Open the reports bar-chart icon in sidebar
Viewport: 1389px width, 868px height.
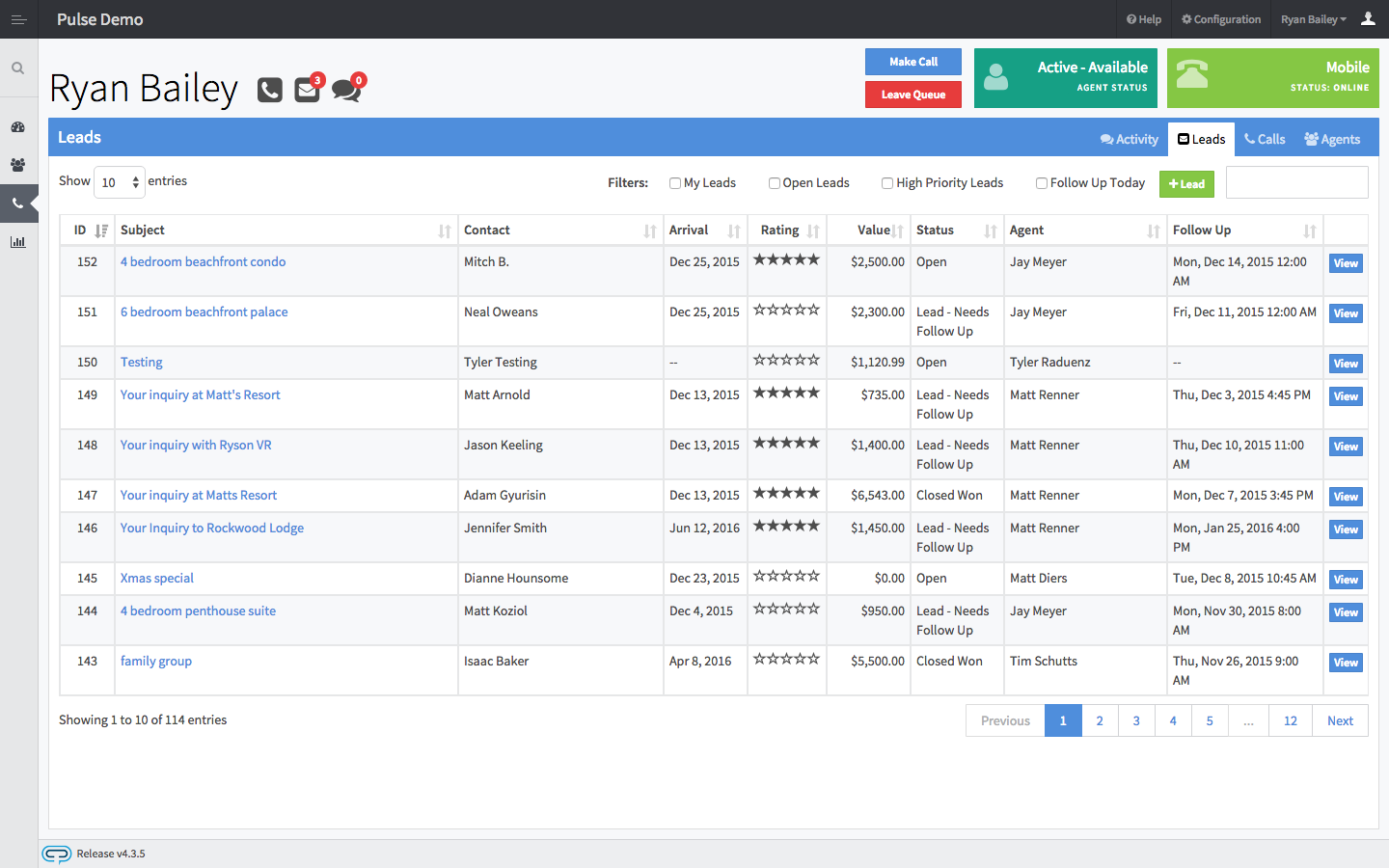pos(18,241)
